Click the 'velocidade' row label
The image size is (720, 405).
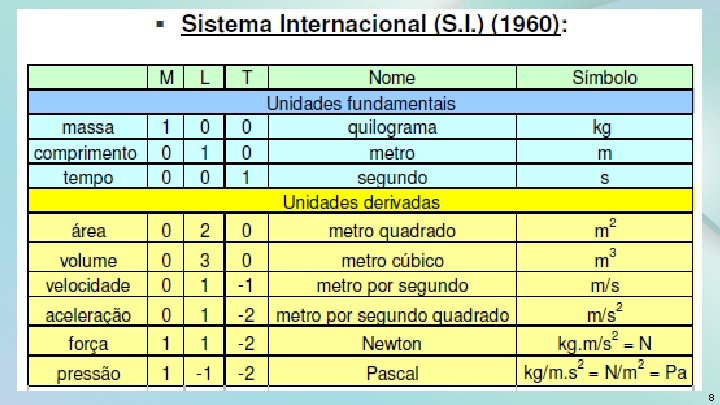[x=88, y=285]
